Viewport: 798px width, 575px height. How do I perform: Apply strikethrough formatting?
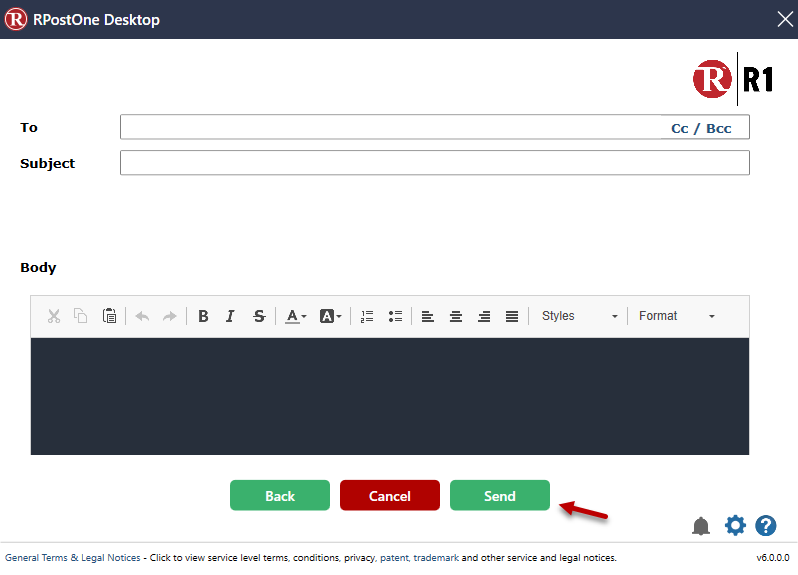(259, 317)
